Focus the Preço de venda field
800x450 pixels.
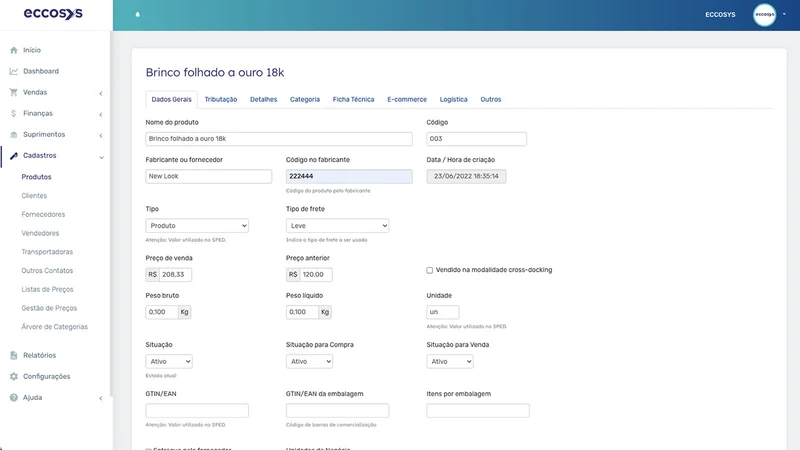[x=175, y=274]
